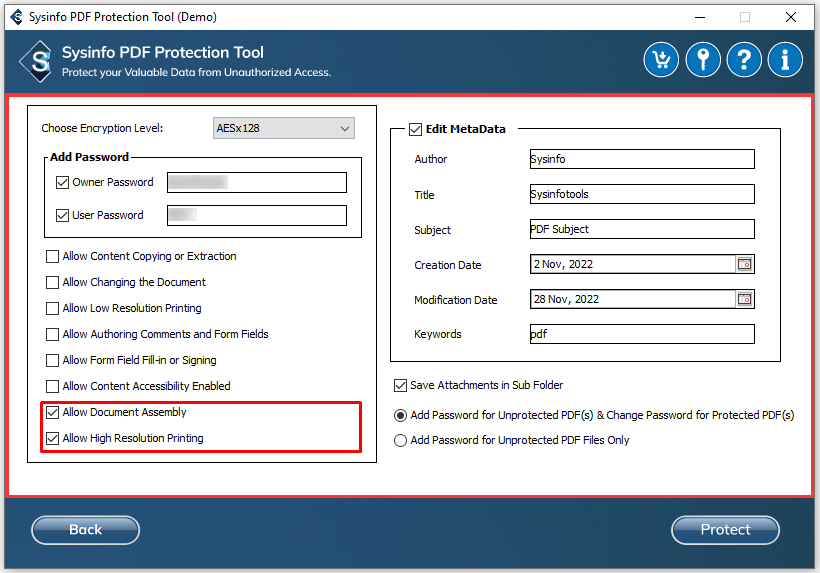The width and height of the screenshot is (820, 573).
Task: Check Allow Authoring Comments and Form Fields
Action: click(x=52, y=334)
